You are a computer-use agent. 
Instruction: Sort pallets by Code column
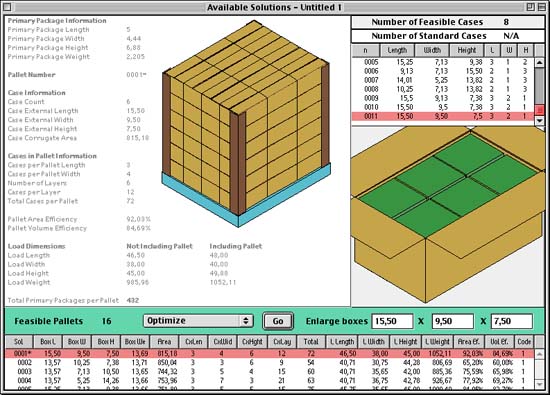pos(524,341)
